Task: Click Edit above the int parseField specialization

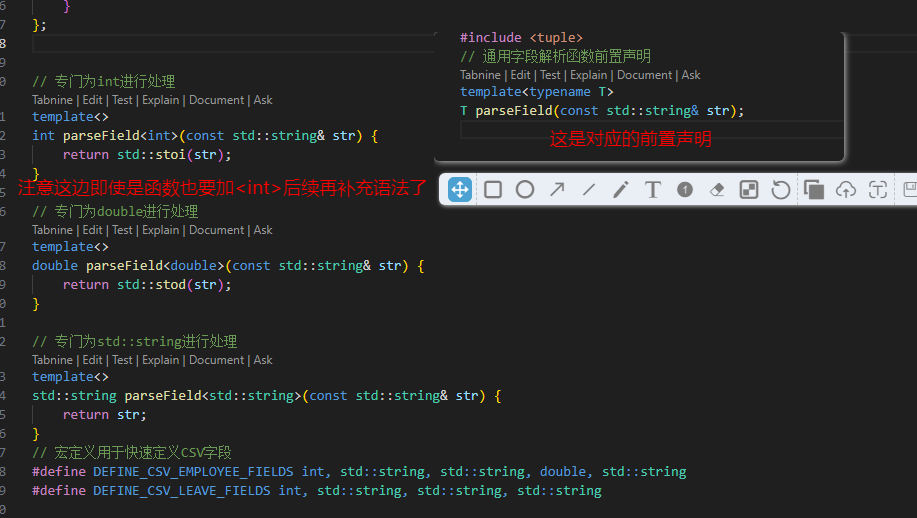Action: [x=92, y=100]
